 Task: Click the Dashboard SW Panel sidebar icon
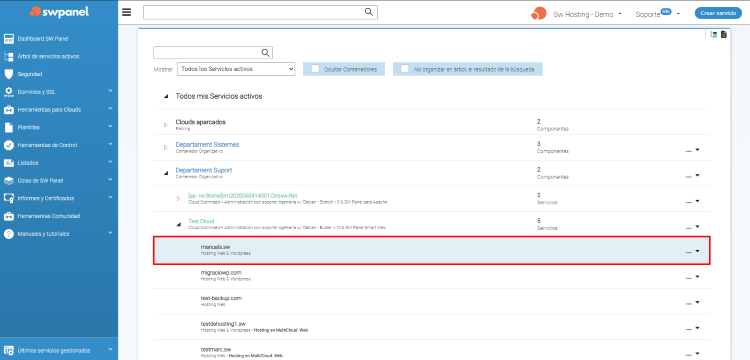[x=8, y=39]
